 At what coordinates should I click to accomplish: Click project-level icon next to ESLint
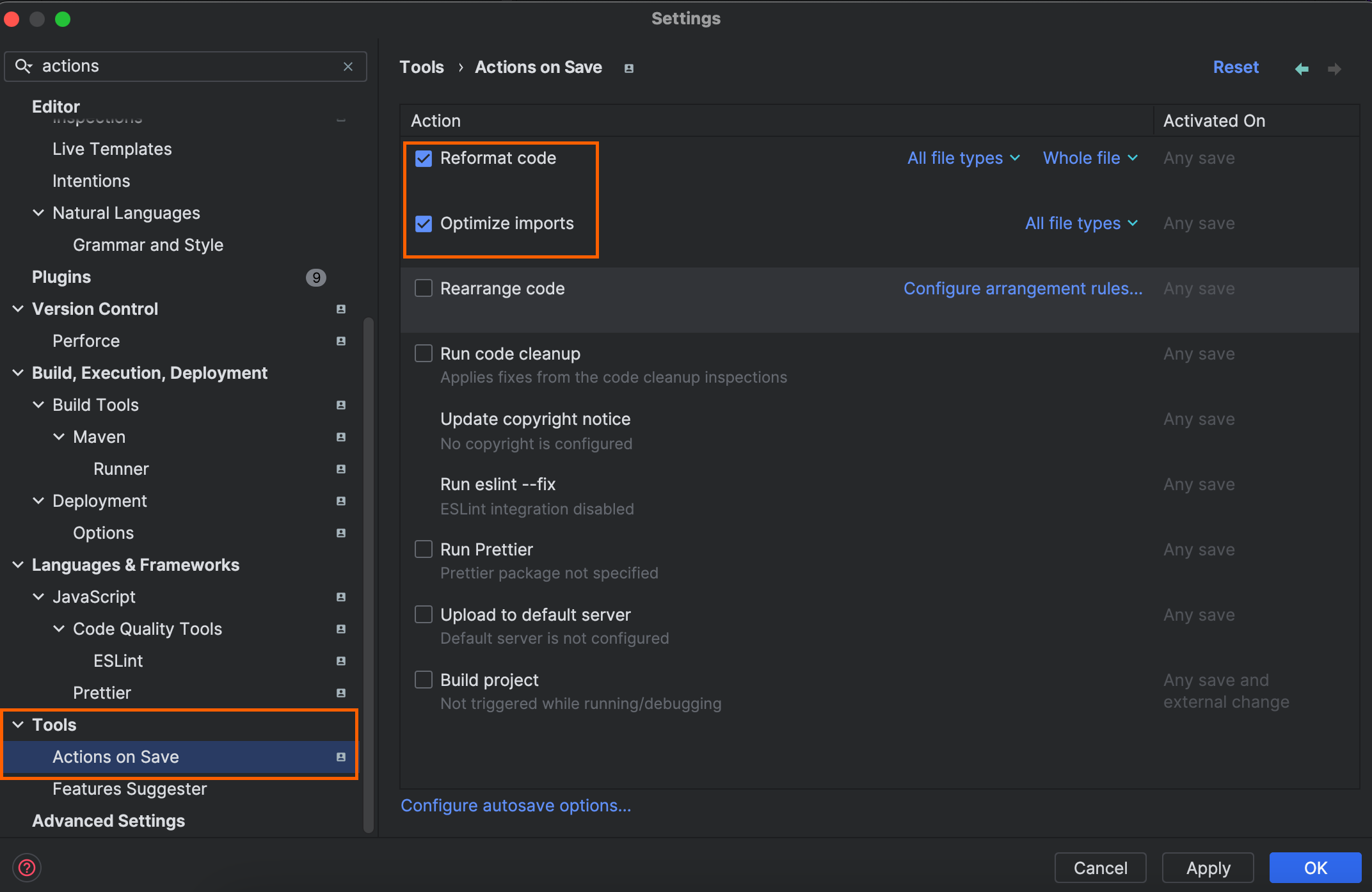[x=341, y=661]
